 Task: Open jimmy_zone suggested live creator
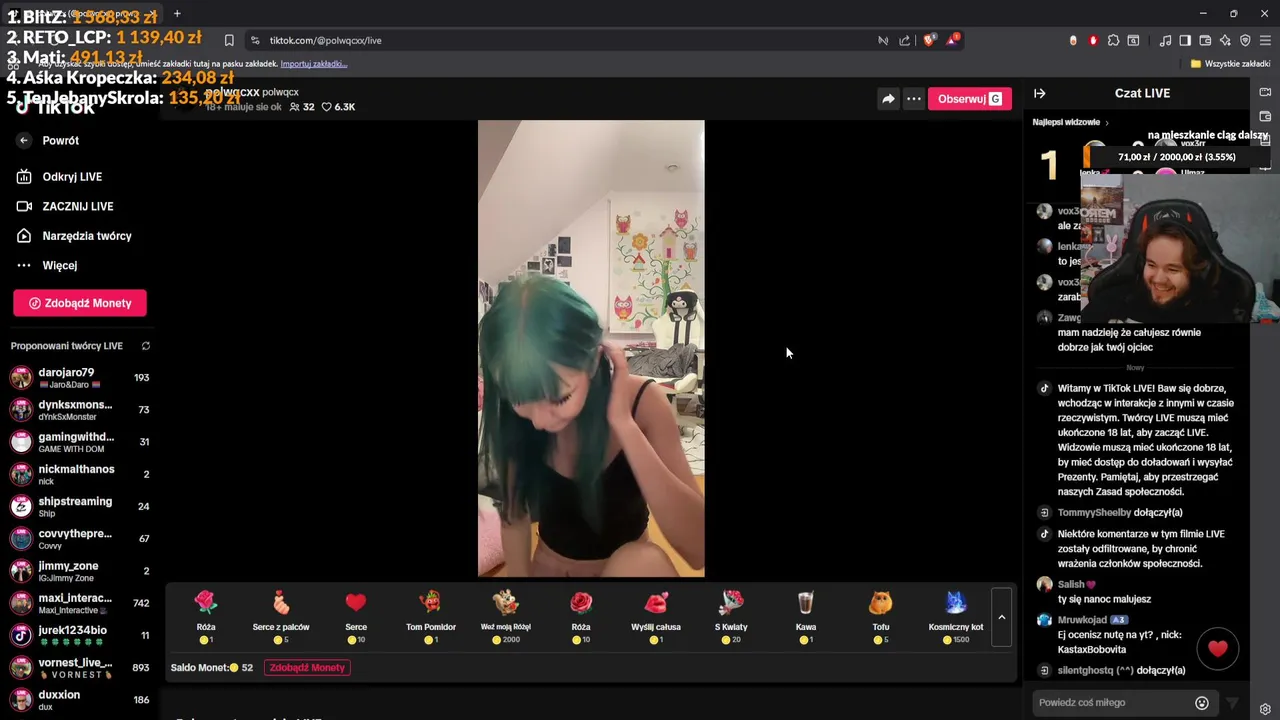[78, 571]
